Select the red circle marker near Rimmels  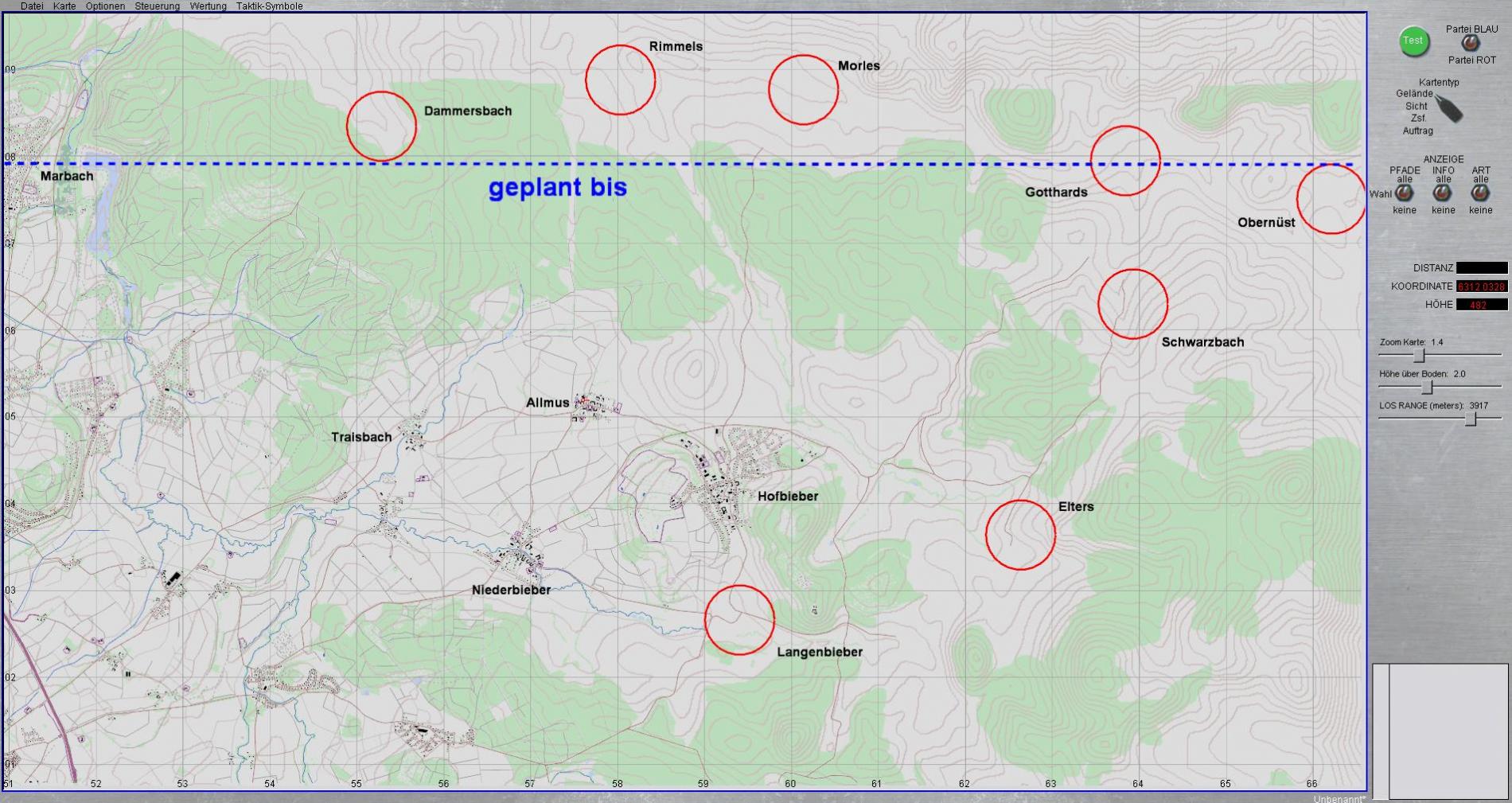pos(620,80)
